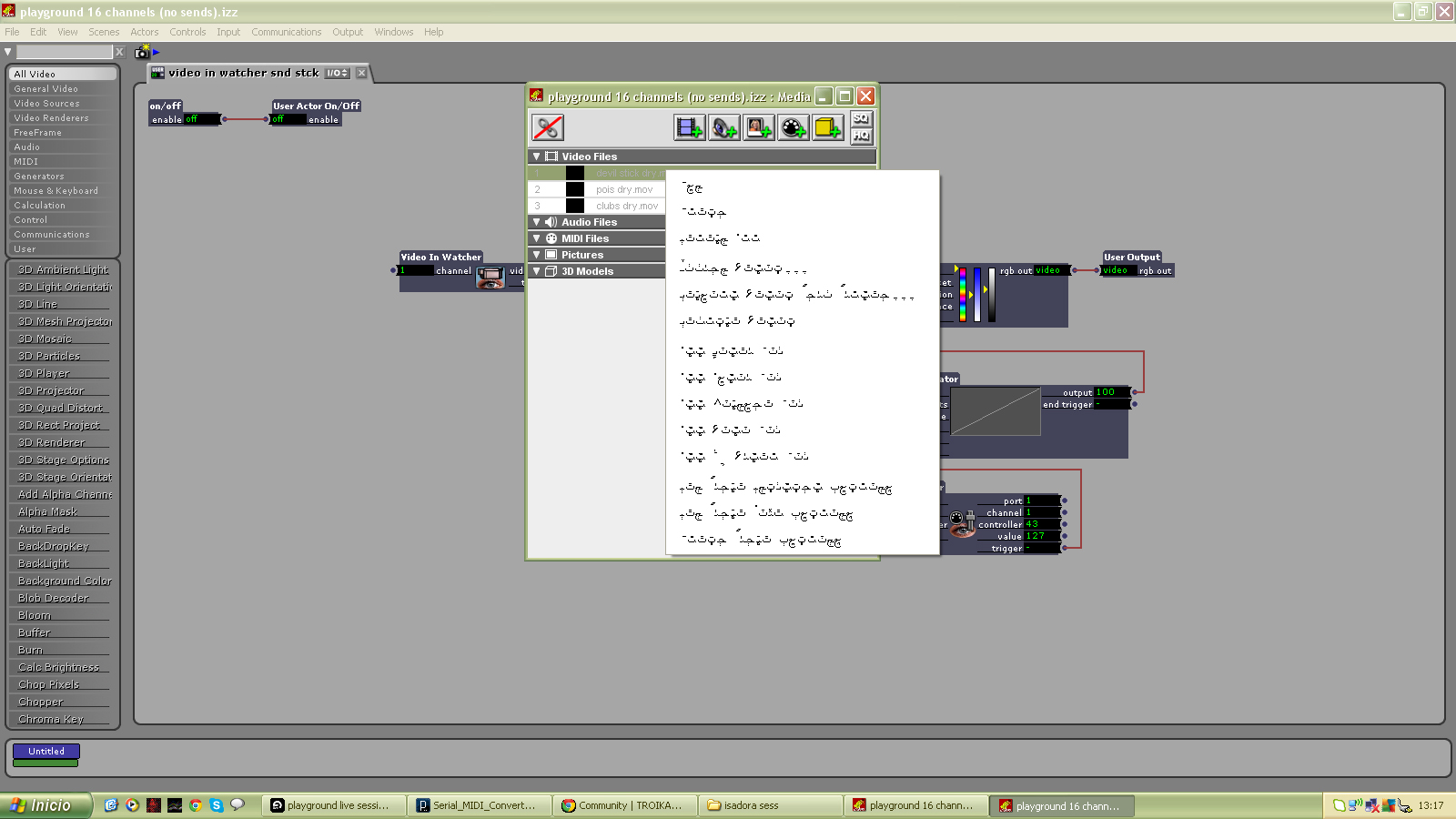Open the Actors menu
The width and height of the screenshot is (1456, 819).
pos(144,32)
